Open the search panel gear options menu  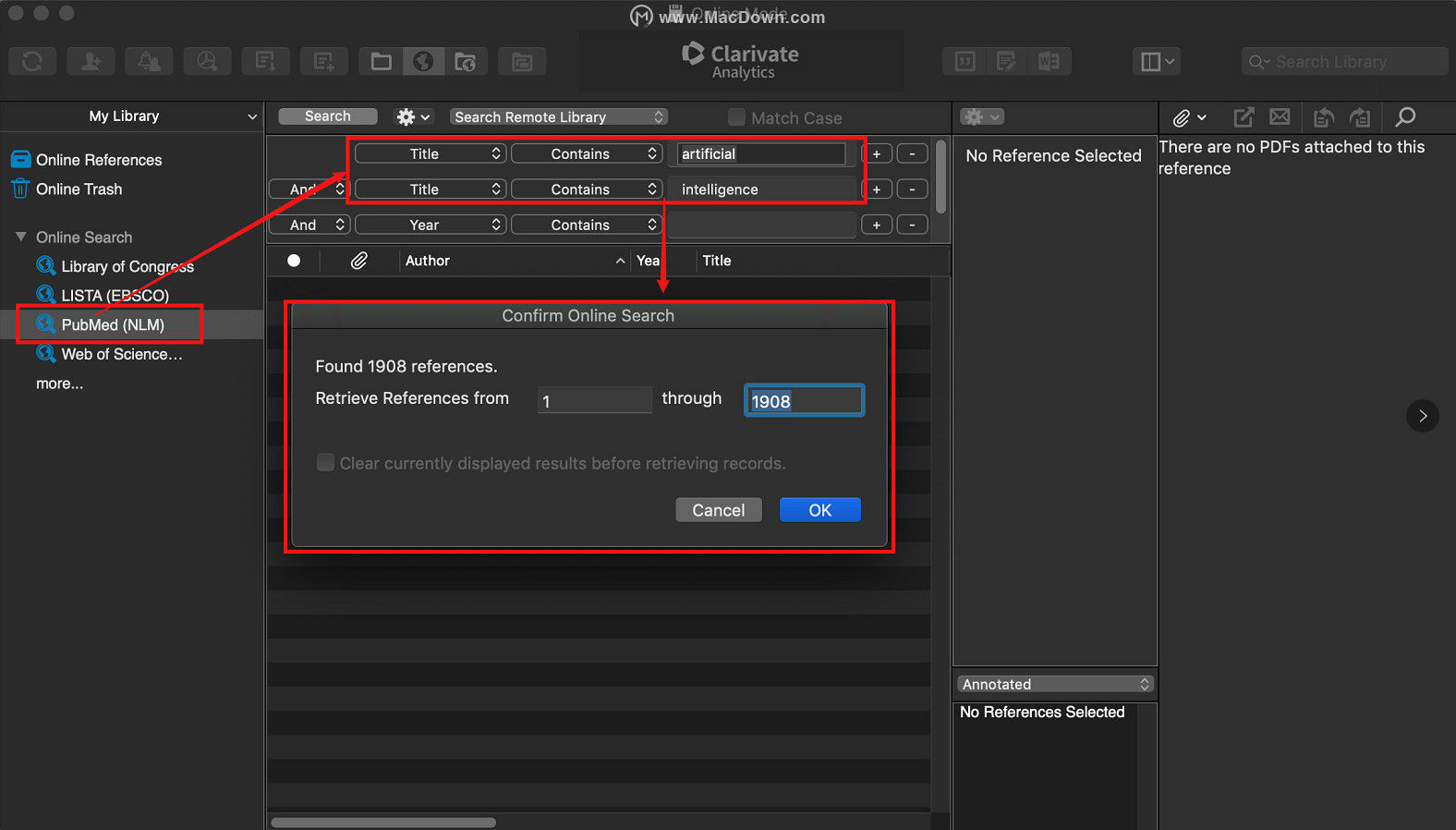point(413,116)
